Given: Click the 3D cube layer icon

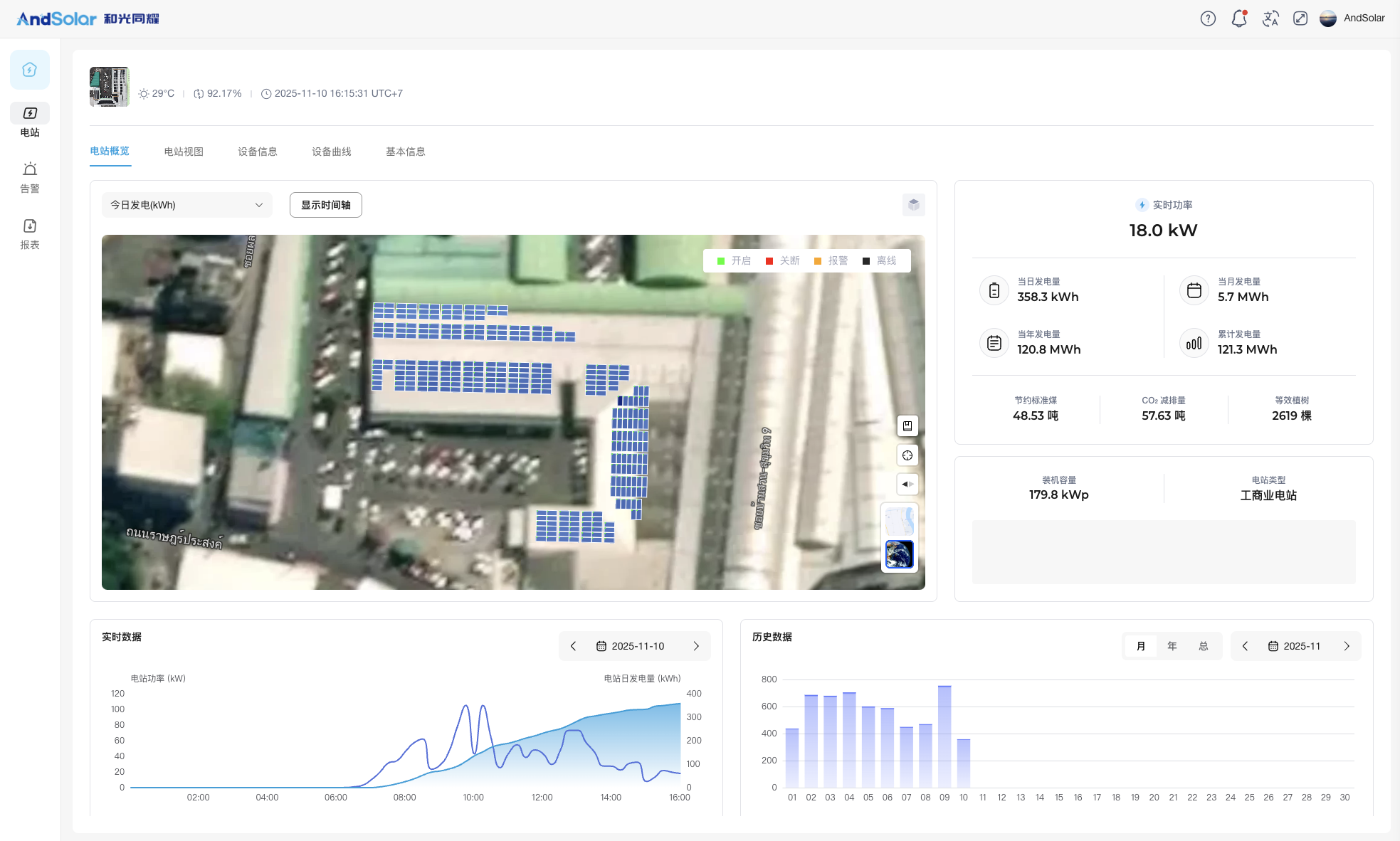Looking at the screenshot, I should point(914,205).
